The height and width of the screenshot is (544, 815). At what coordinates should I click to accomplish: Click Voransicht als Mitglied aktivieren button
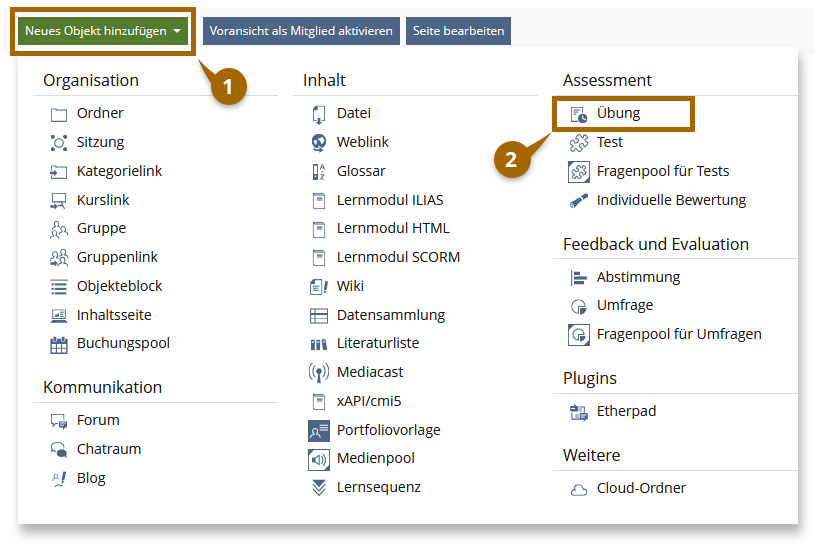coord(301,31)
